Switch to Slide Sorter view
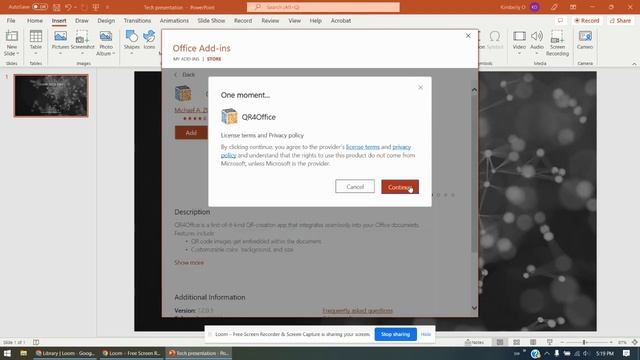Screen dimensions: 640x360 point(516,342)
